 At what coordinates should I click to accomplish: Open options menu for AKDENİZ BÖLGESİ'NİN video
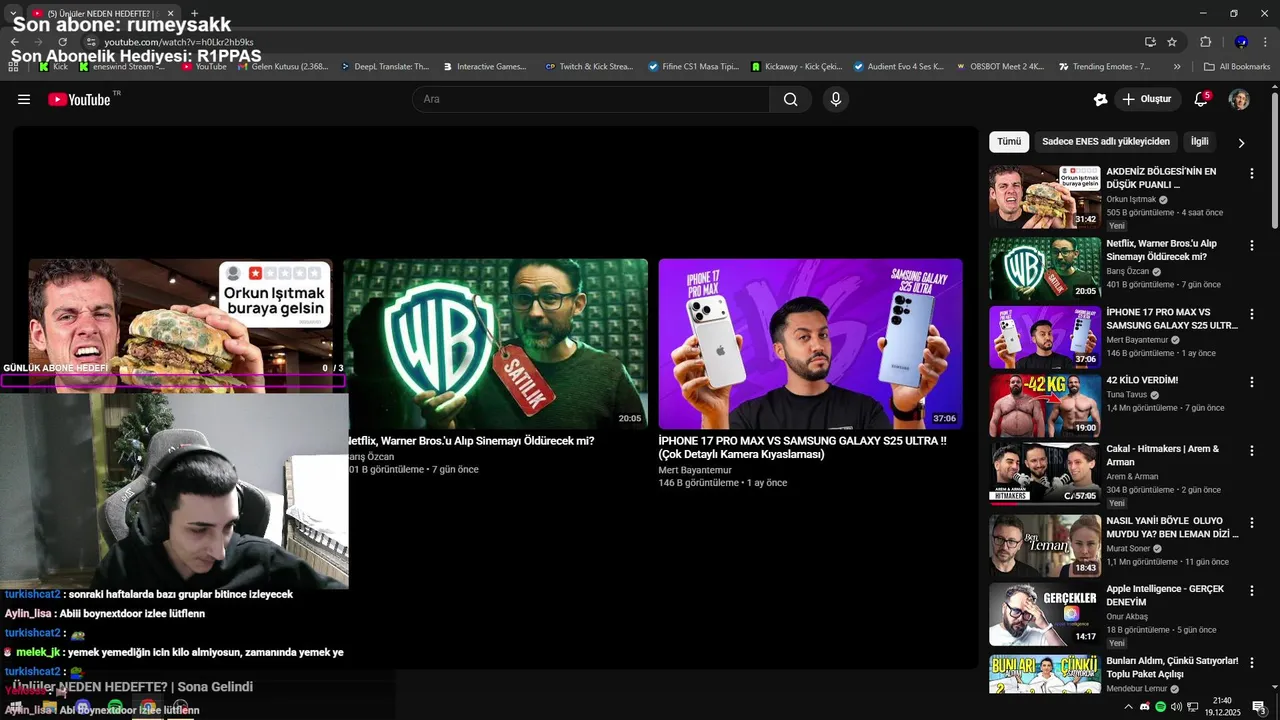point(1251,174)
